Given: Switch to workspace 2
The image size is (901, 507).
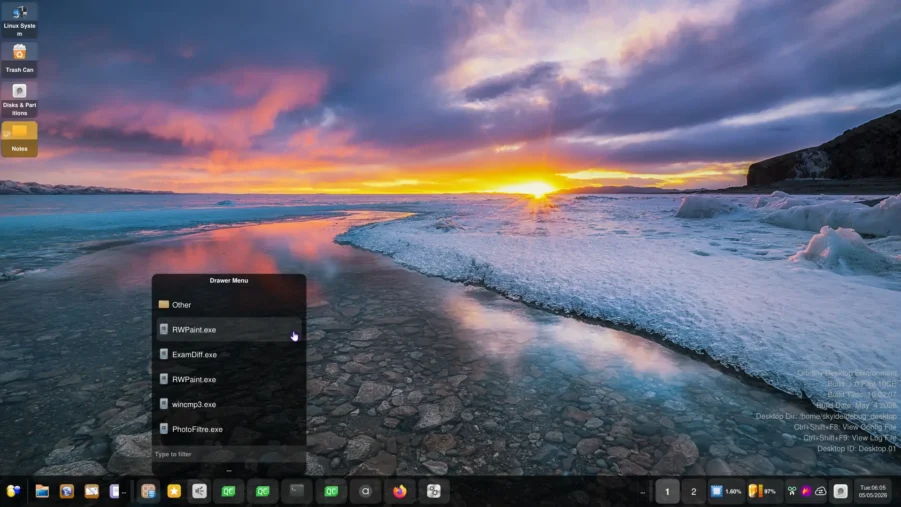Looking at the screenshot, I should tap(694, 492).
